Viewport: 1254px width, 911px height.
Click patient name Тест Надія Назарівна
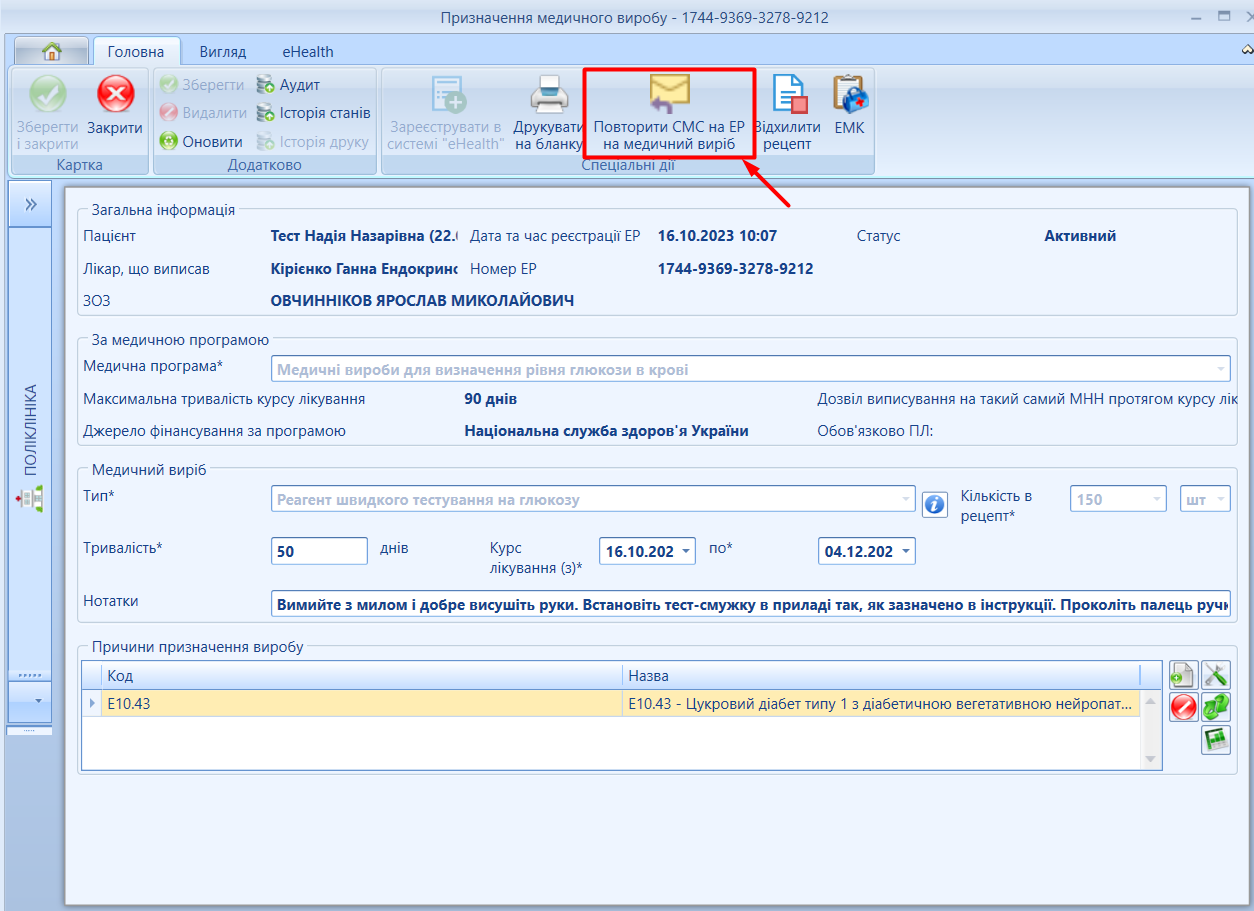(364, 236)
